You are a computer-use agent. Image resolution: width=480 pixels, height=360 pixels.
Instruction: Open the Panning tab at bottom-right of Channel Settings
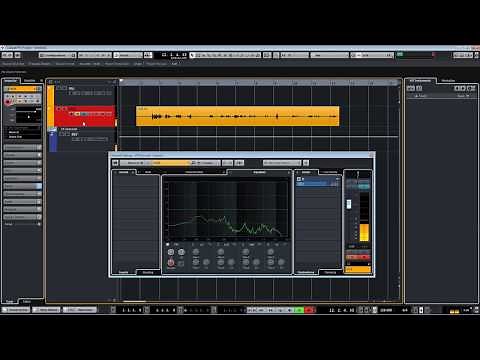(x=330, y=272)
